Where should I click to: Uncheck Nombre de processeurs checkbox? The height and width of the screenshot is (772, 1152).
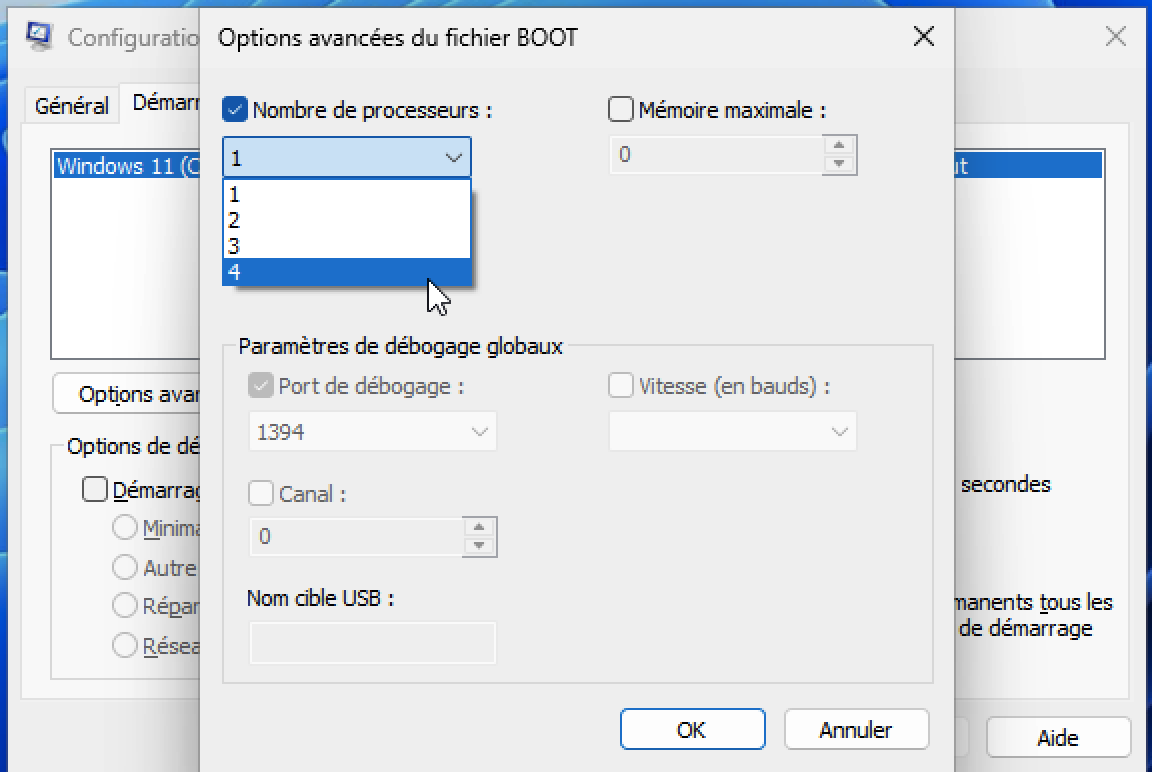click(235, 110)
